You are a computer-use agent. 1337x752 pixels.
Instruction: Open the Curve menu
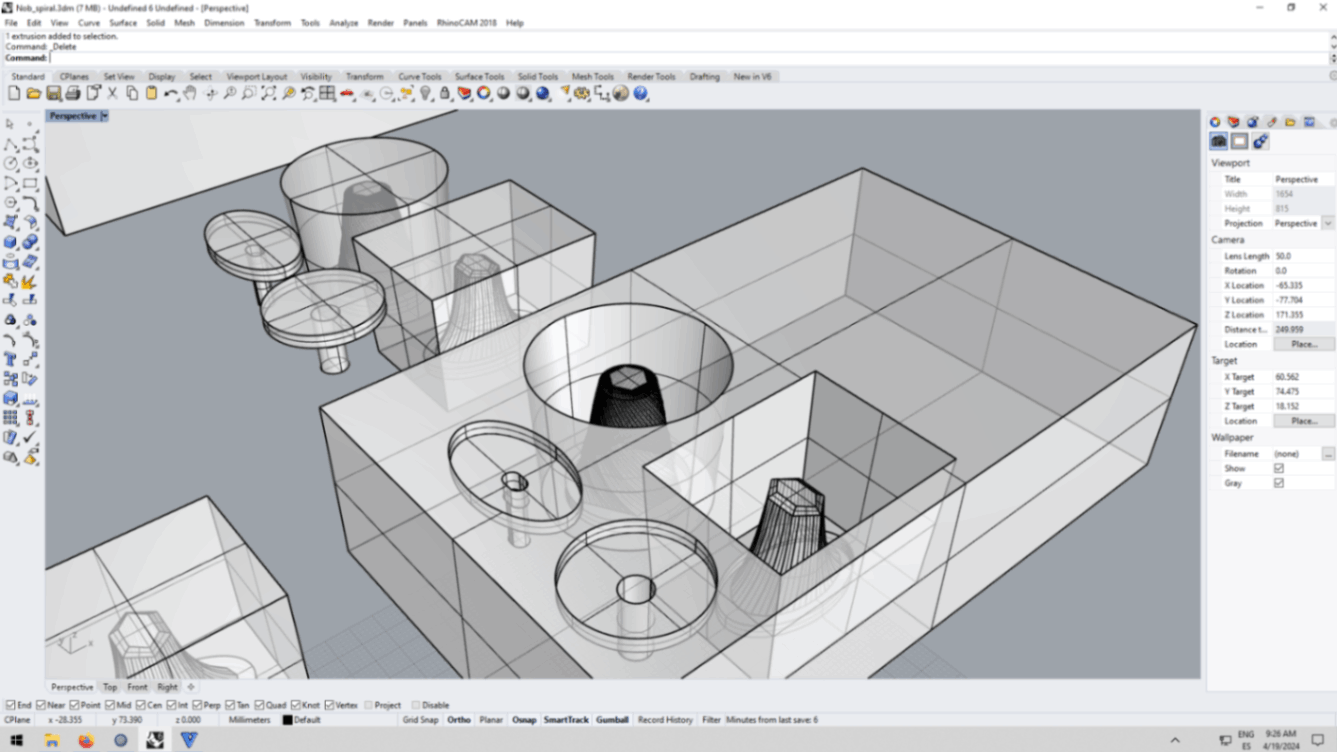[x=89, y=23]
